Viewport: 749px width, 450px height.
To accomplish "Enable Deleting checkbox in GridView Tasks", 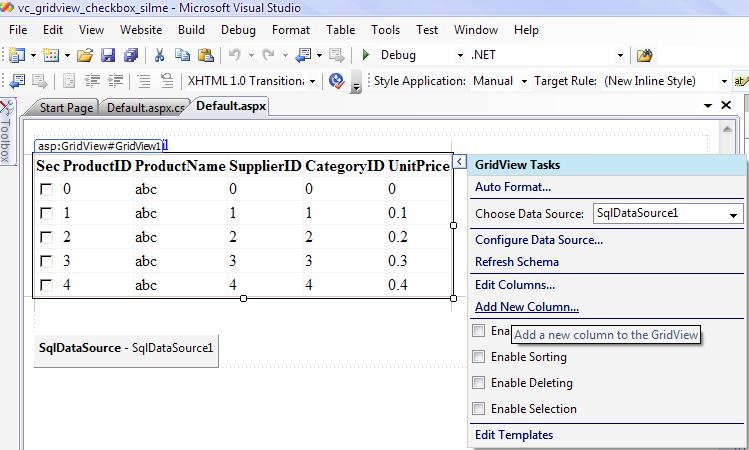I will [x=479, y=382].
